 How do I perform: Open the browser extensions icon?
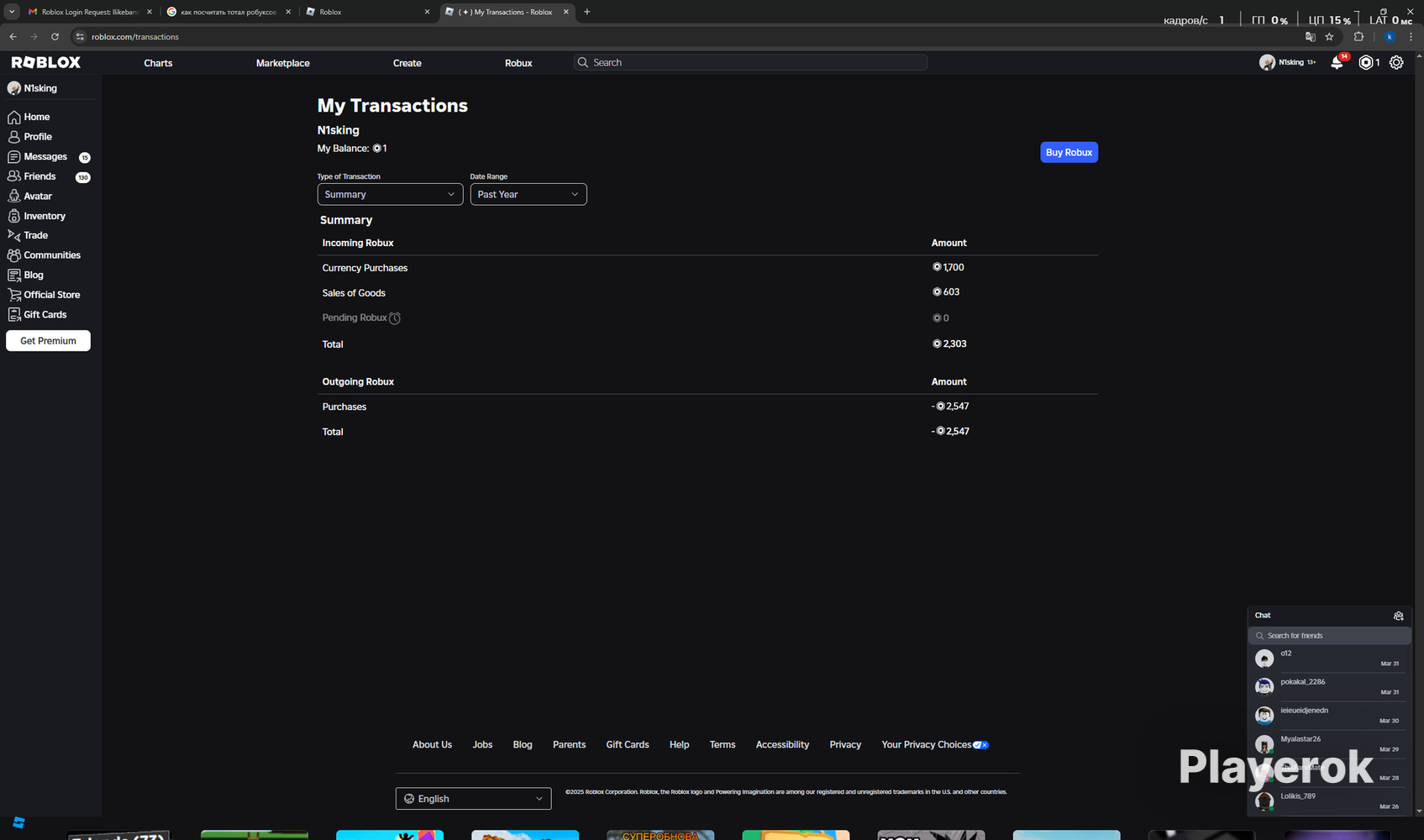1358,37
